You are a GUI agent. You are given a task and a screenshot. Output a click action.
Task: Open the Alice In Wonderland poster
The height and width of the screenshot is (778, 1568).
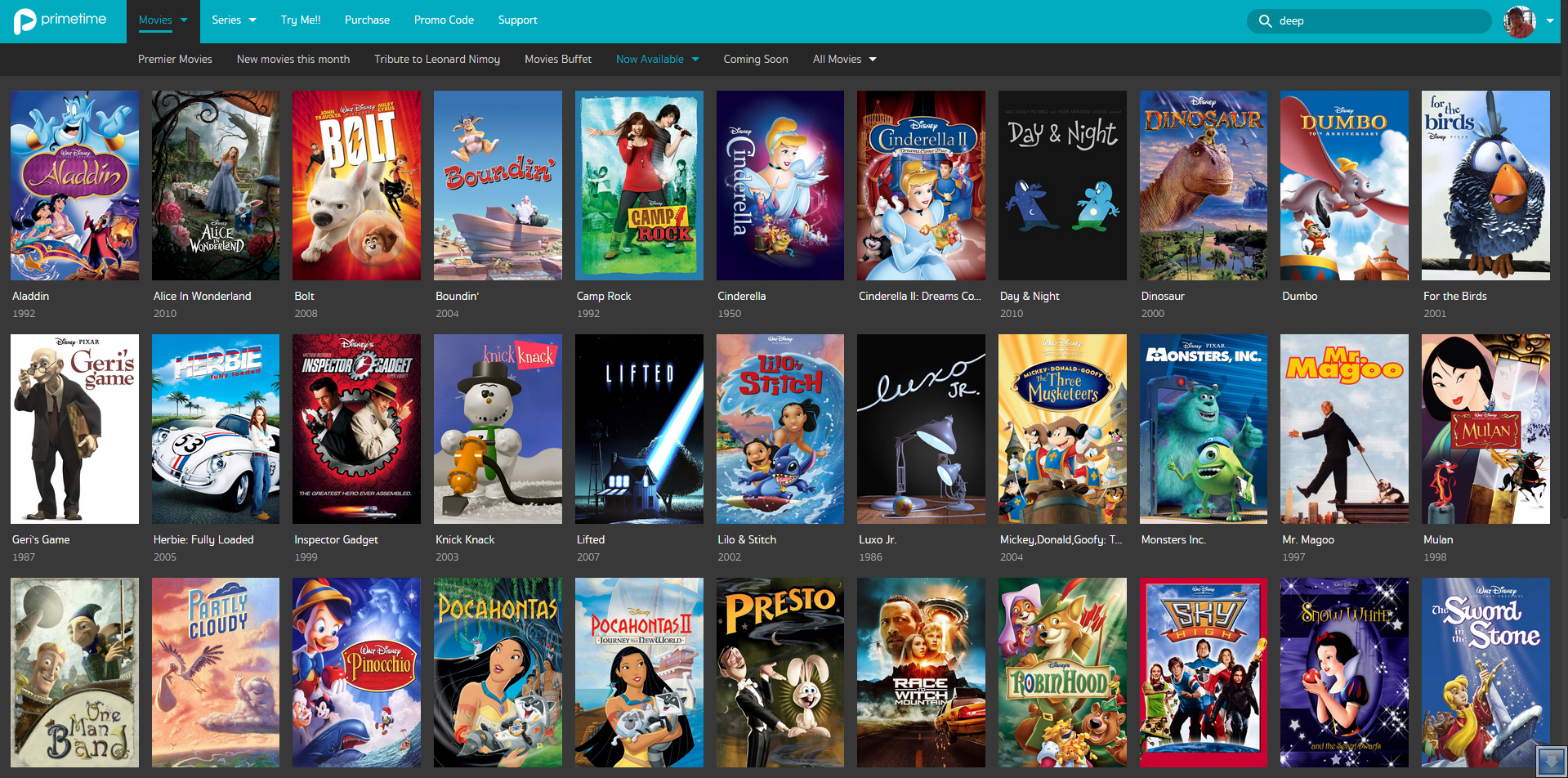click(216, 186)
